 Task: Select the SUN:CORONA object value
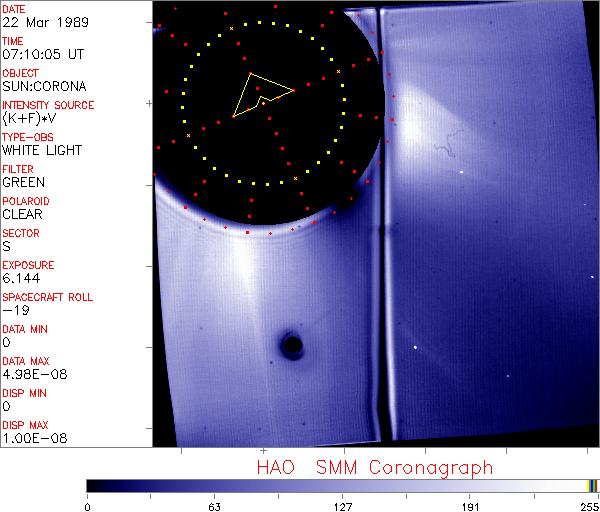coord(42,86)
